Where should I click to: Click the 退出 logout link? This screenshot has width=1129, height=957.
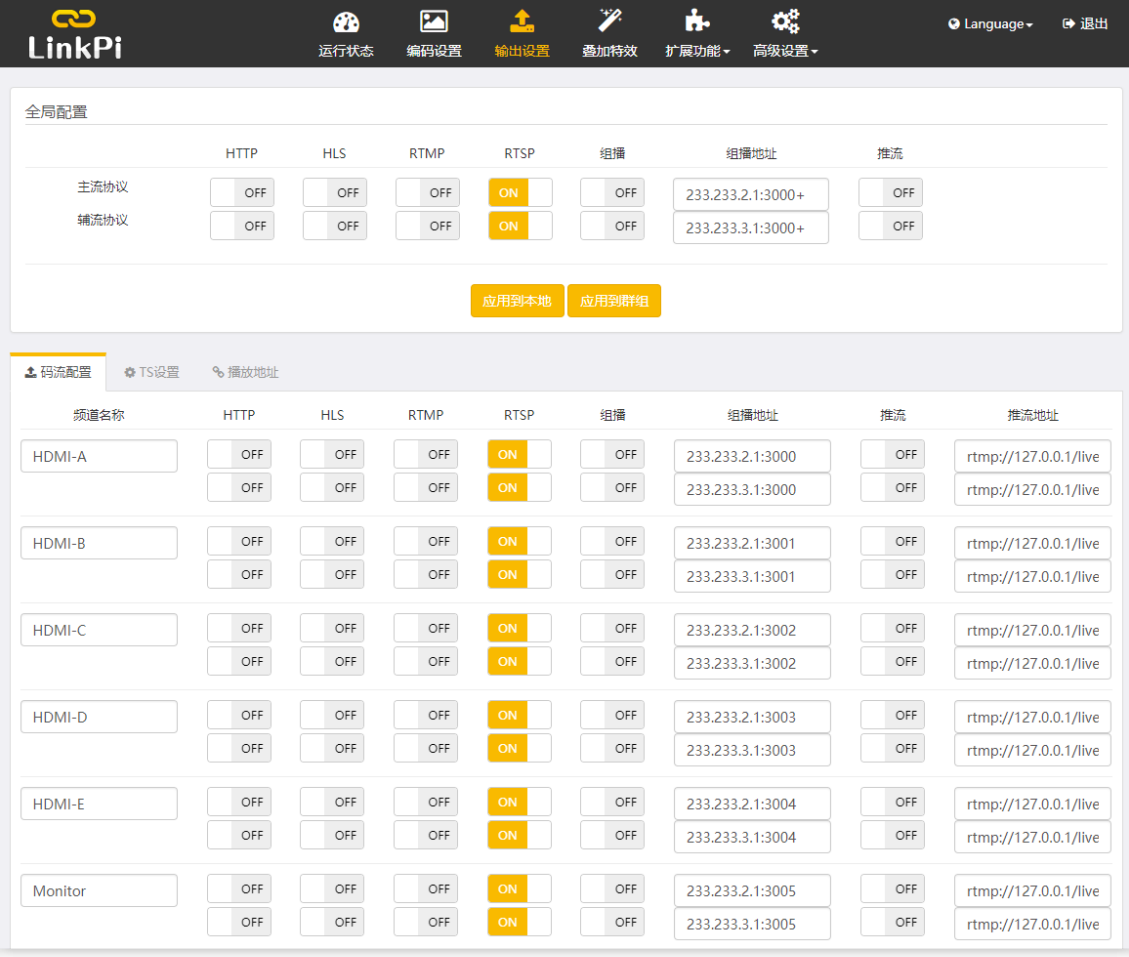point(1085,24)
